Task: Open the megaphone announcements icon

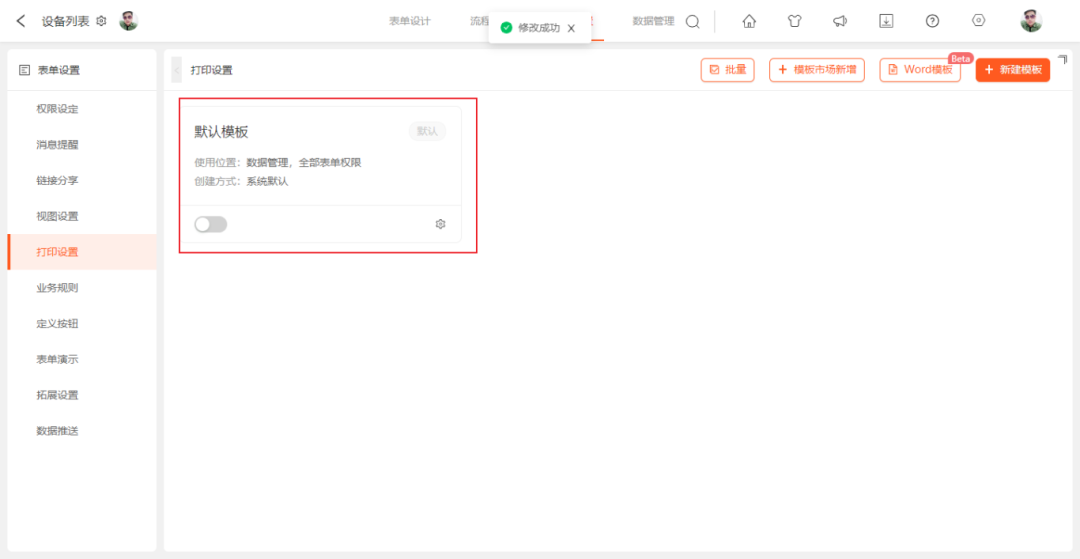Action: [840, 21]
